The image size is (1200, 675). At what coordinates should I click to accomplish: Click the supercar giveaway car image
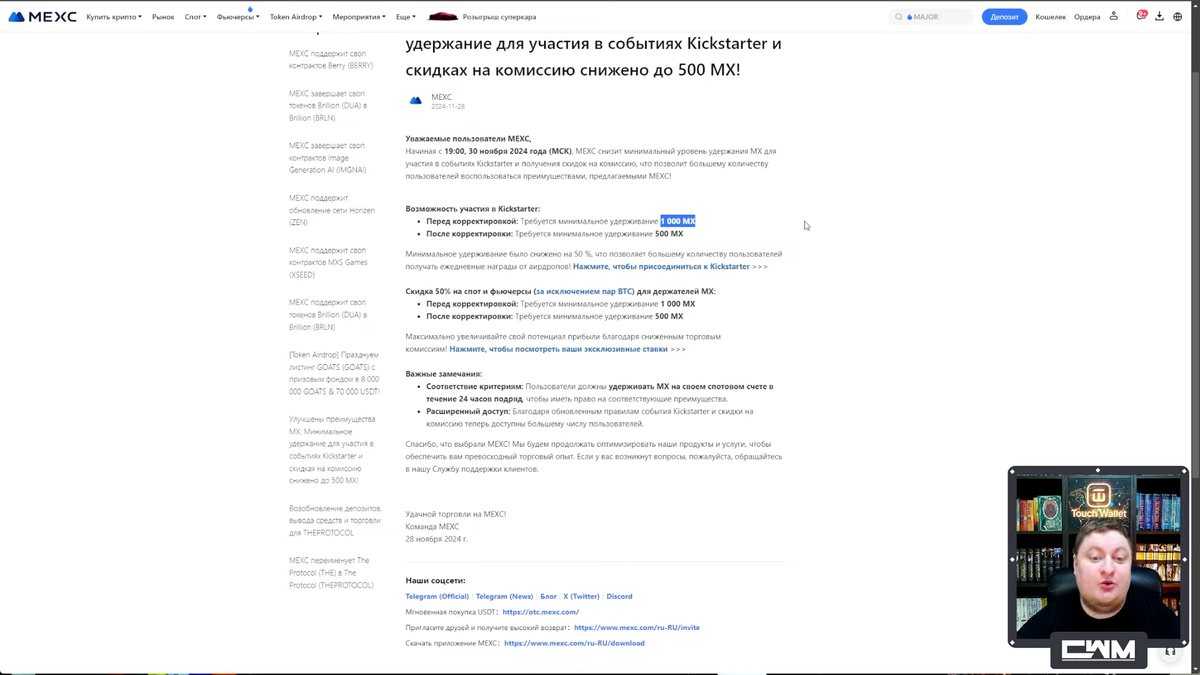point(442,17)
